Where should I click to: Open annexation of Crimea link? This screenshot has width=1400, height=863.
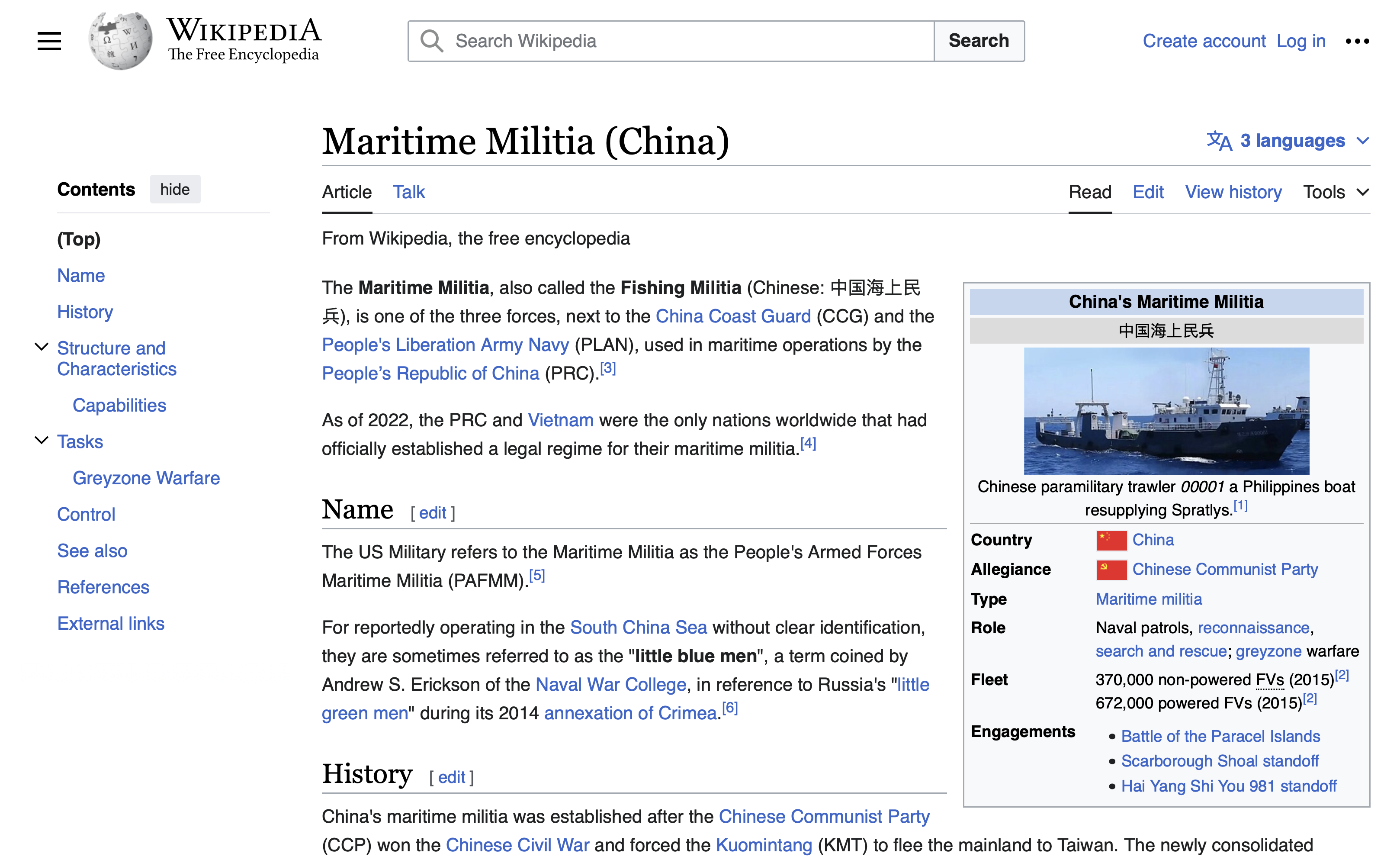pyautogui.click(x=630, y=713)
